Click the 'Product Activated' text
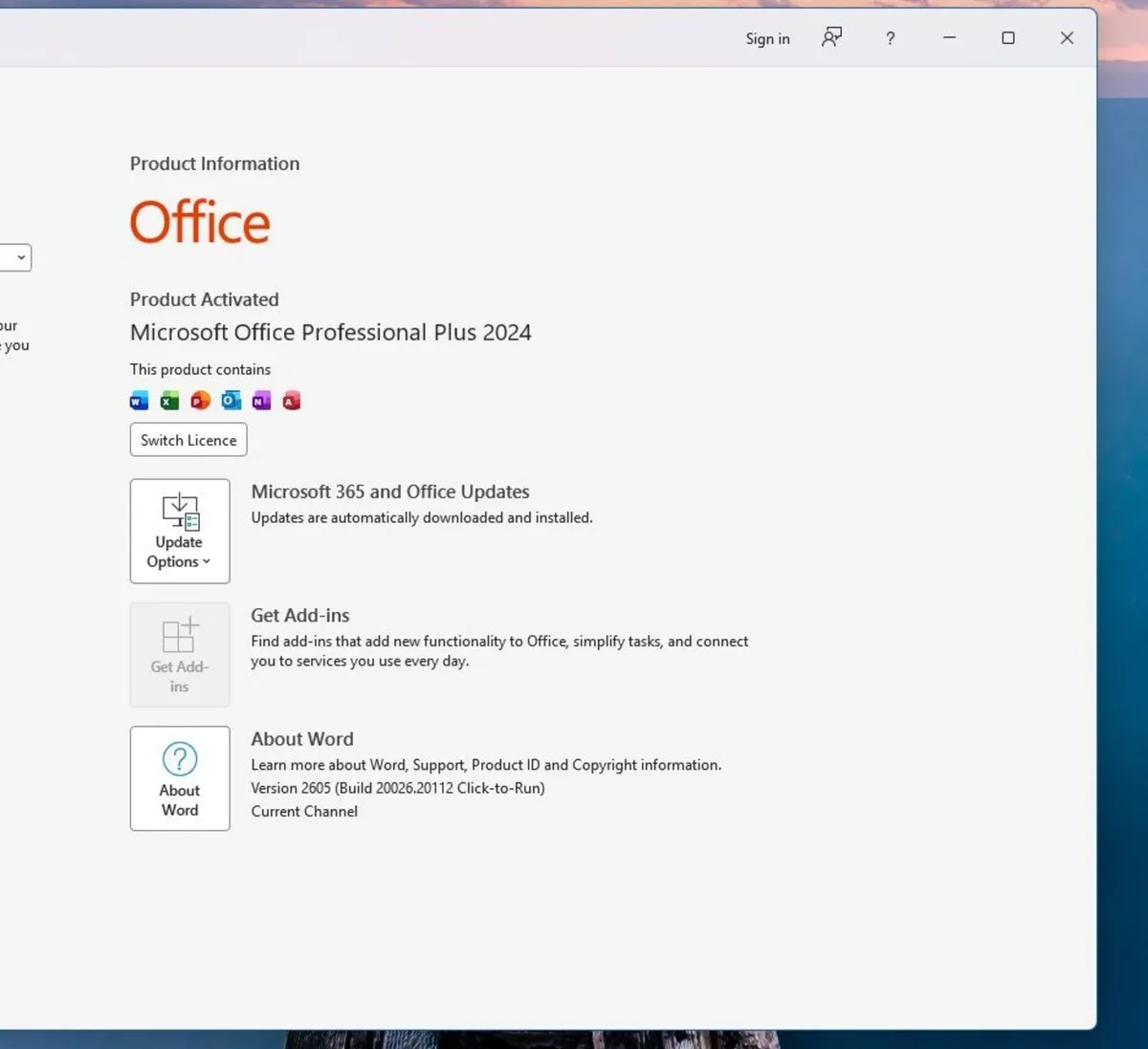Screen dimensions: 1148x1049 (x=205, y=299)
